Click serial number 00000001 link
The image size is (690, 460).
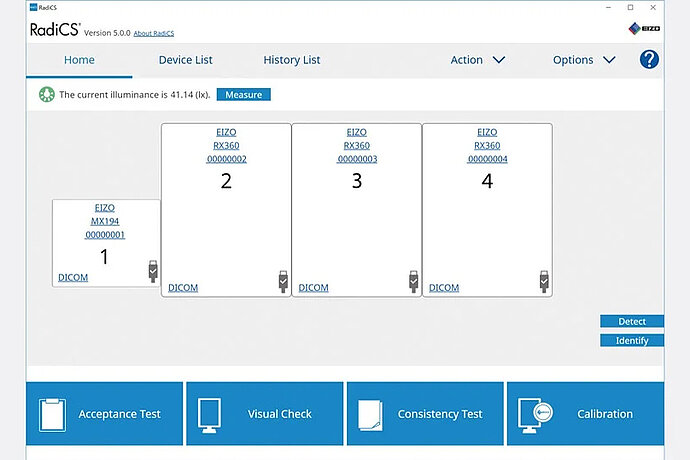click(105, 235)
